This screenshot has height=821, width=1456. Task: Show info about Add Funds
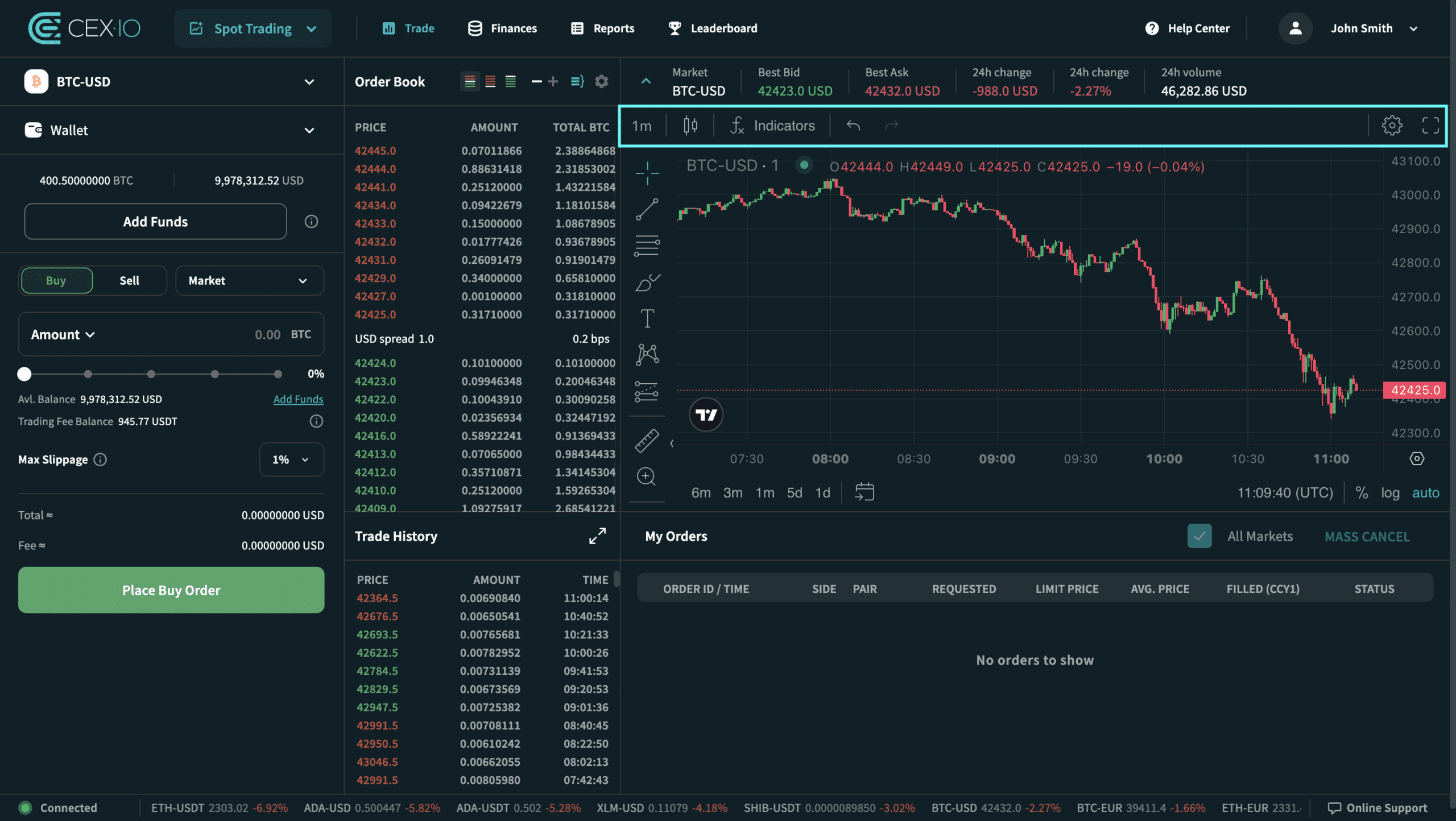click(x=311, y=222)
